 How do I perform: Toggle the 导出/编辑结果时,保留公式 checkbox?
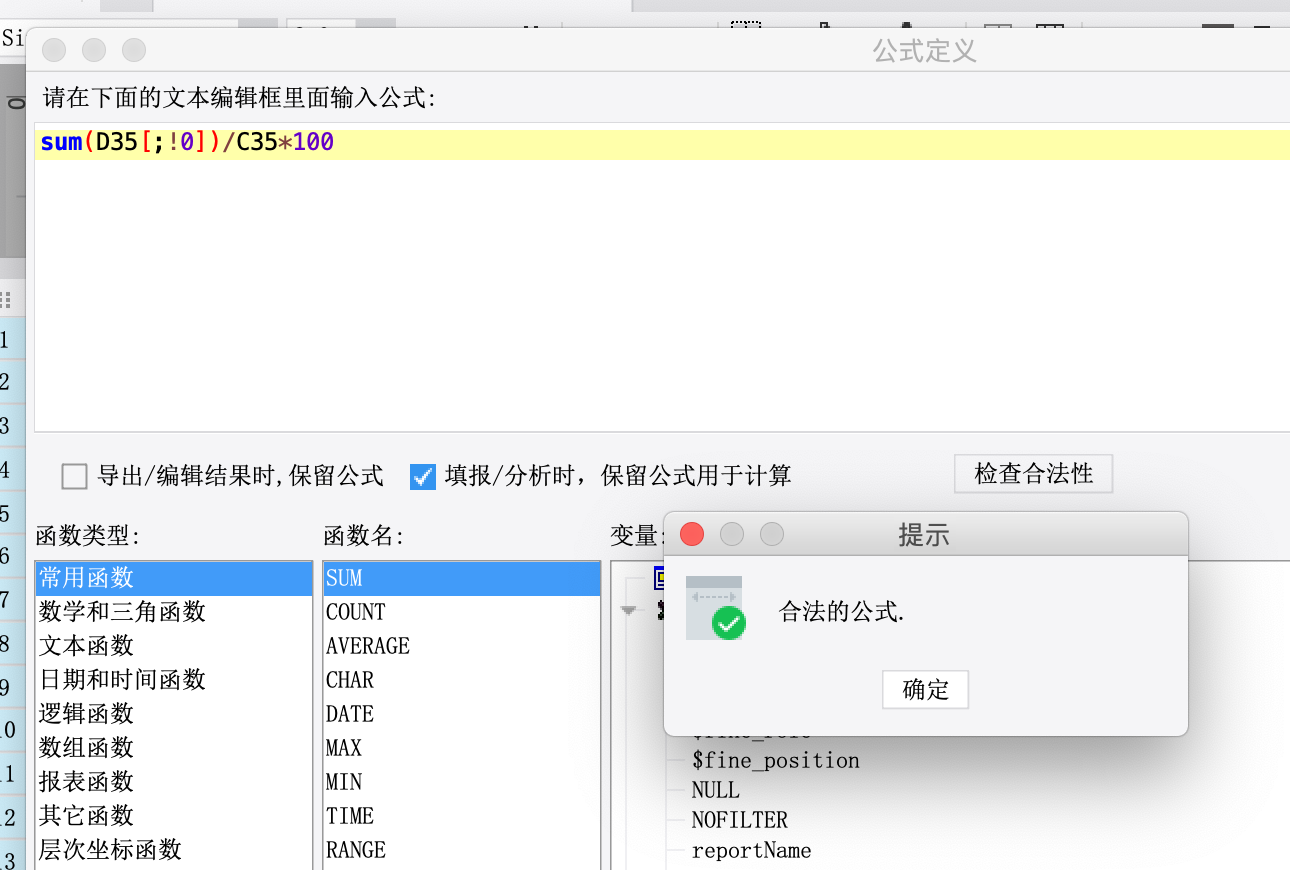pyautogui.click(x=75, y=476)
